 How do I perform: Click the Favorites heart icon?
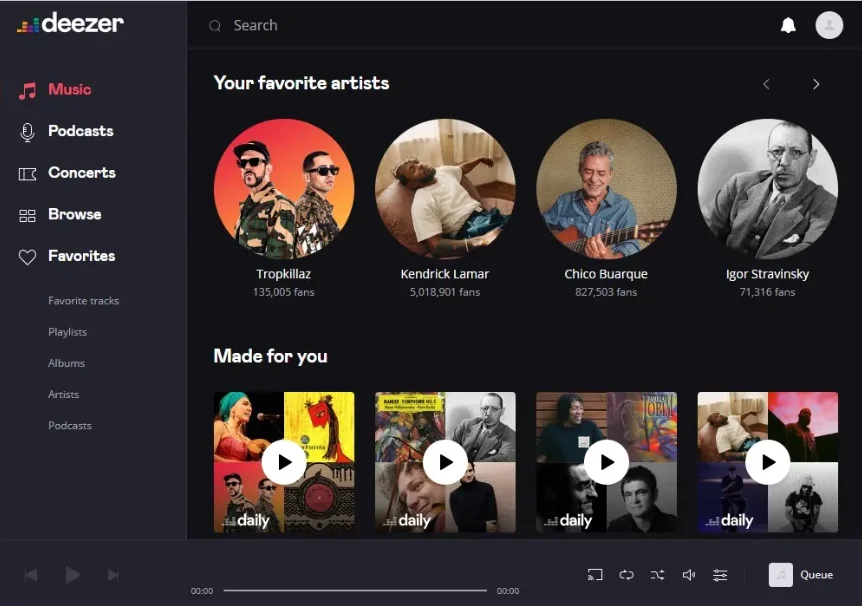(27, 257)
